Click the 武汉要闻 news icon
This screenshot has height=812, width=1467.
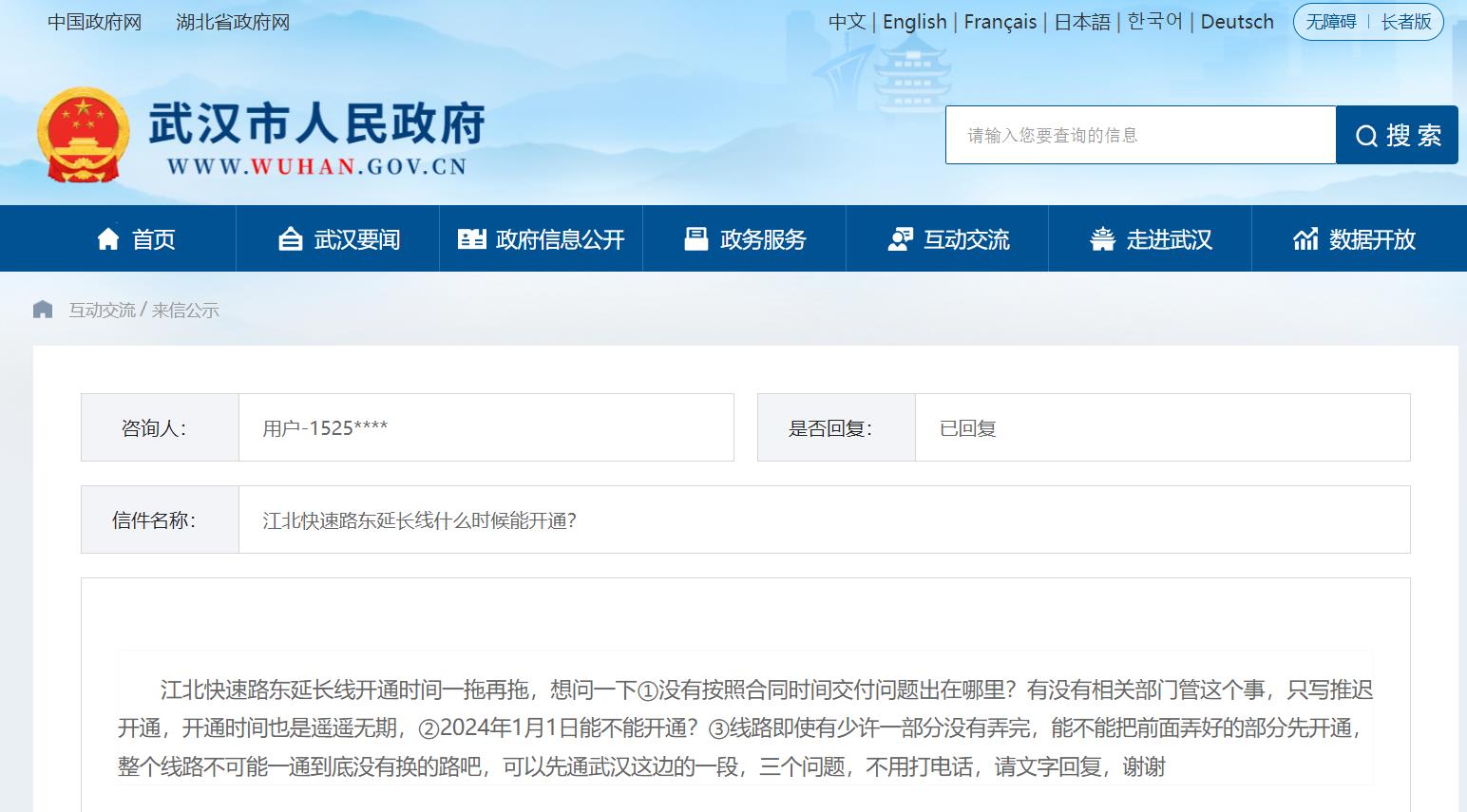(x=290, y=239)
